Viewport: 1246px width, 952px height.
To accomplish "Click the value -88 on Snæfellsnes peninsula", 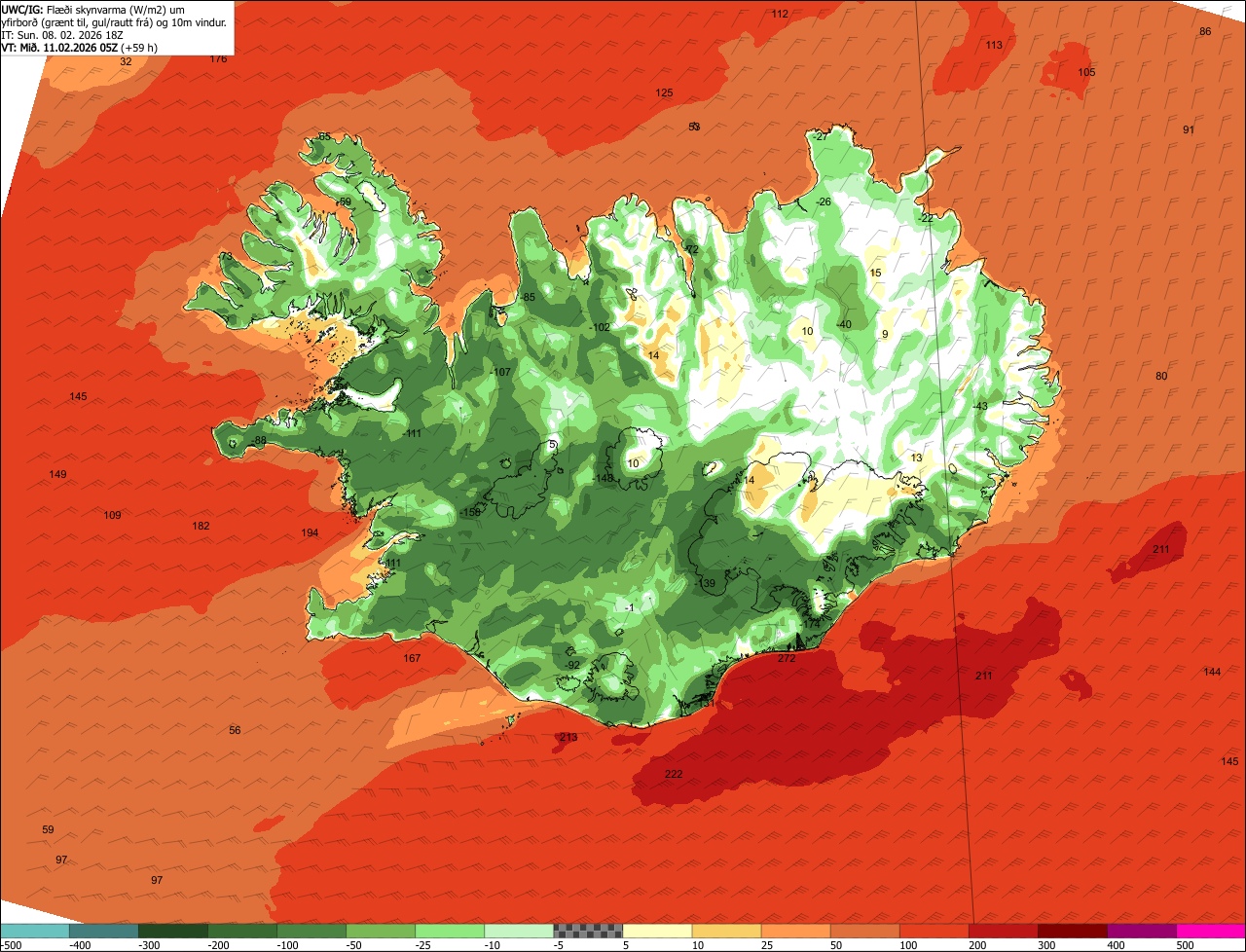I will pyautogui.click(x=258, y=442).
